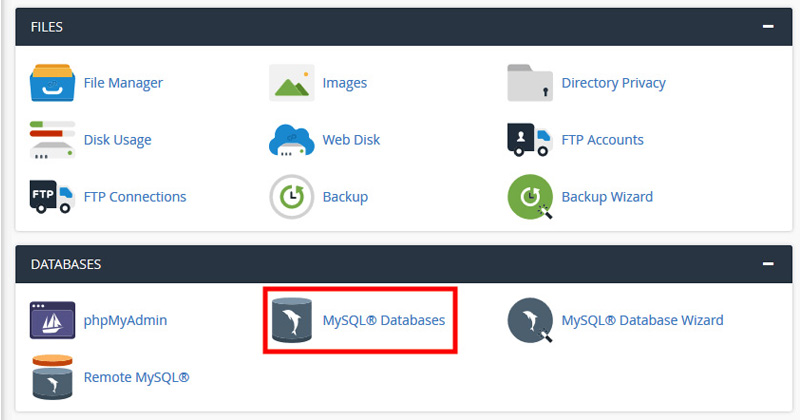Collapse the DATABASES section
The width and height of the screenshot is (800, 420).
[x=768, y=264]
